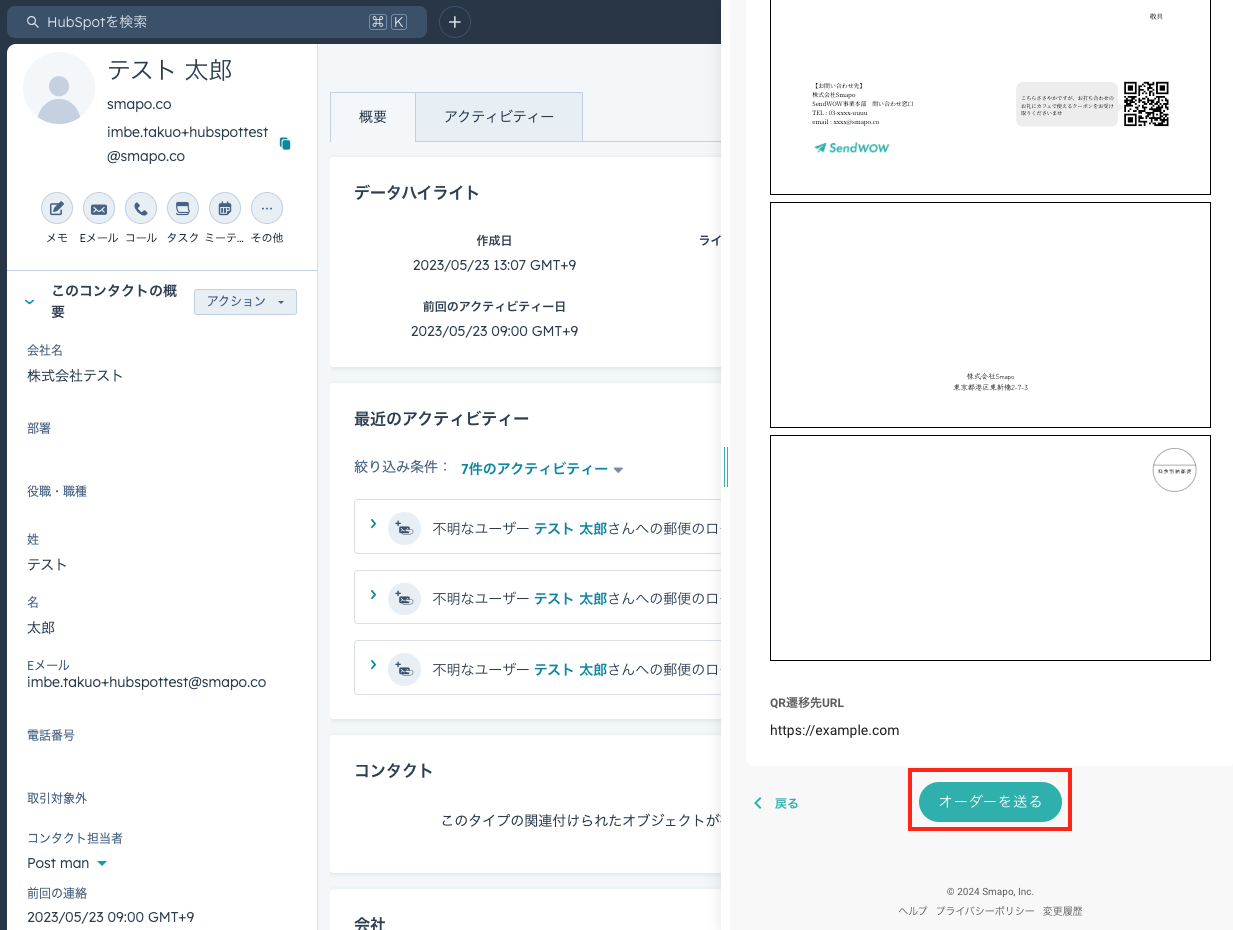Expand the second 郵便のログ activity entry
The width and height of the screenshot is (1233, 930).
[373, 595]
